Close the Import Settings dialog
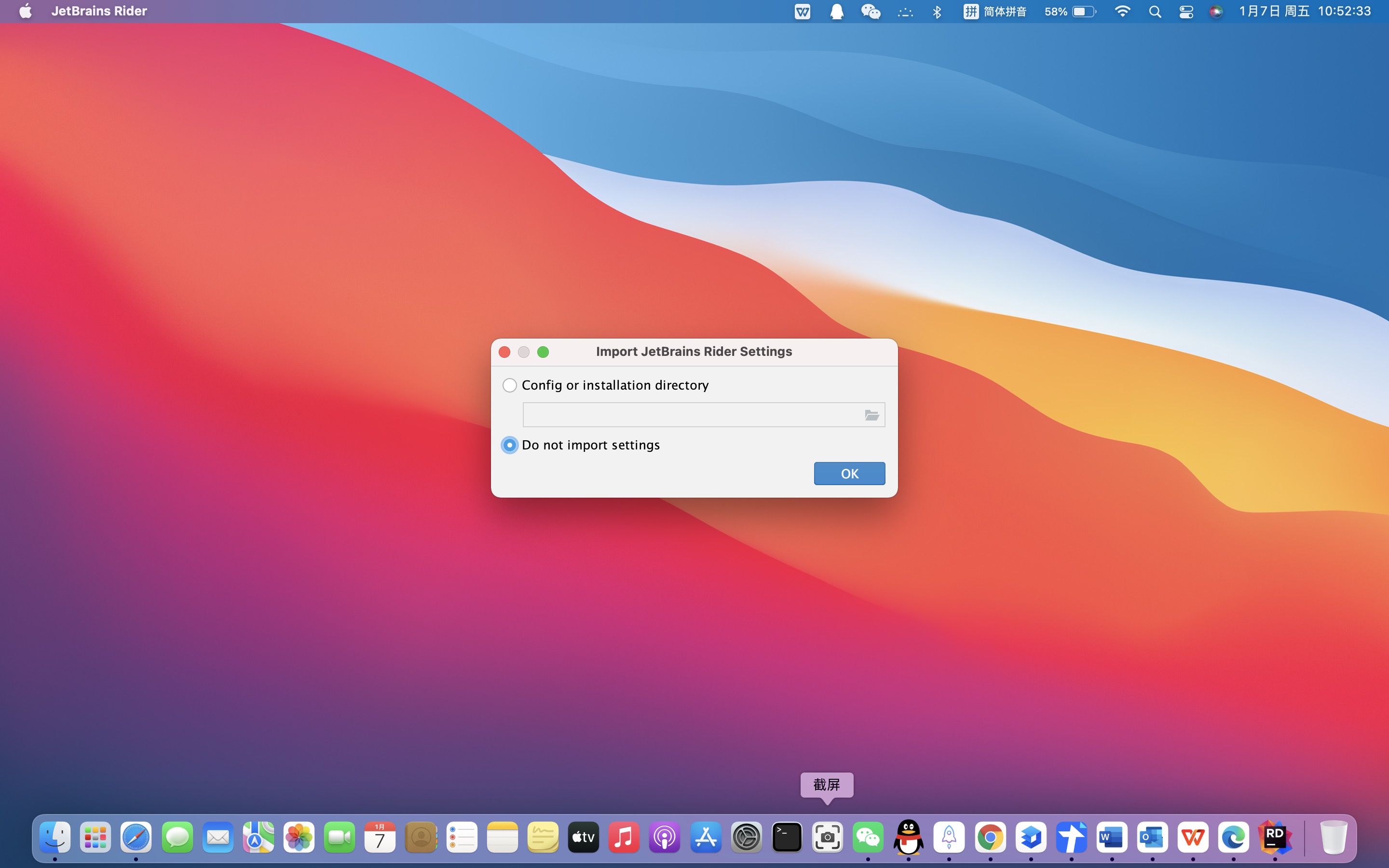The image size is (1389, 868). (x=504, y=352)
